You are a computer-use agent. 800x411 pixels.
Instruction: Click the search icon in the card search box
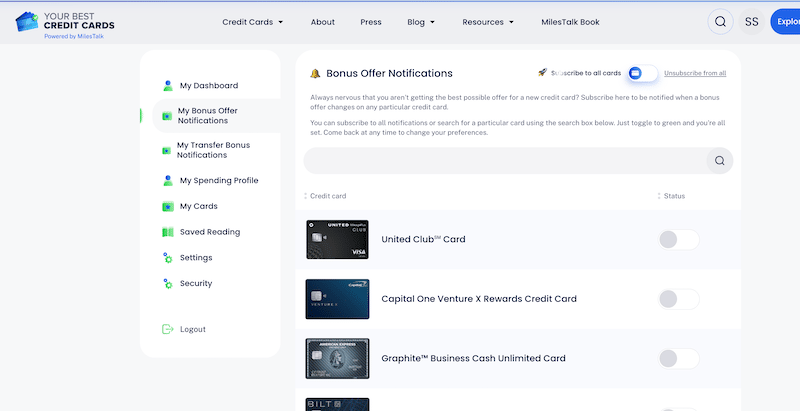pyautogui.click(x=719, y=161)
